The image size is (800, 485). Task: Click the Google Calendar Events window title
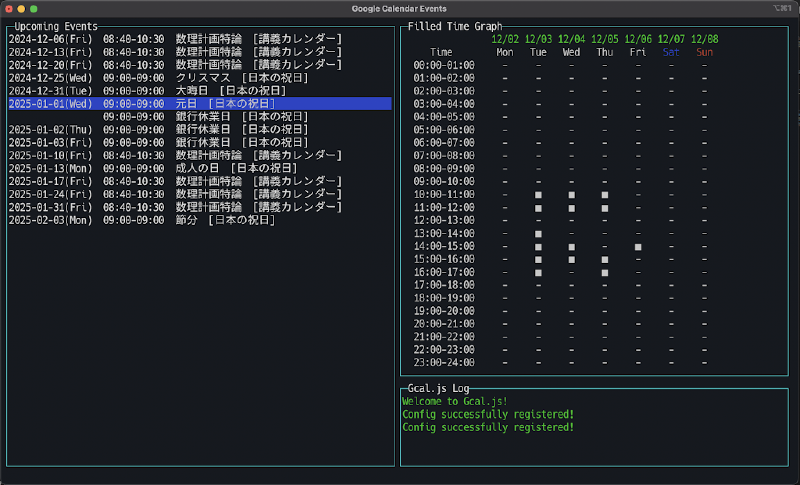[x=399, y=9]
